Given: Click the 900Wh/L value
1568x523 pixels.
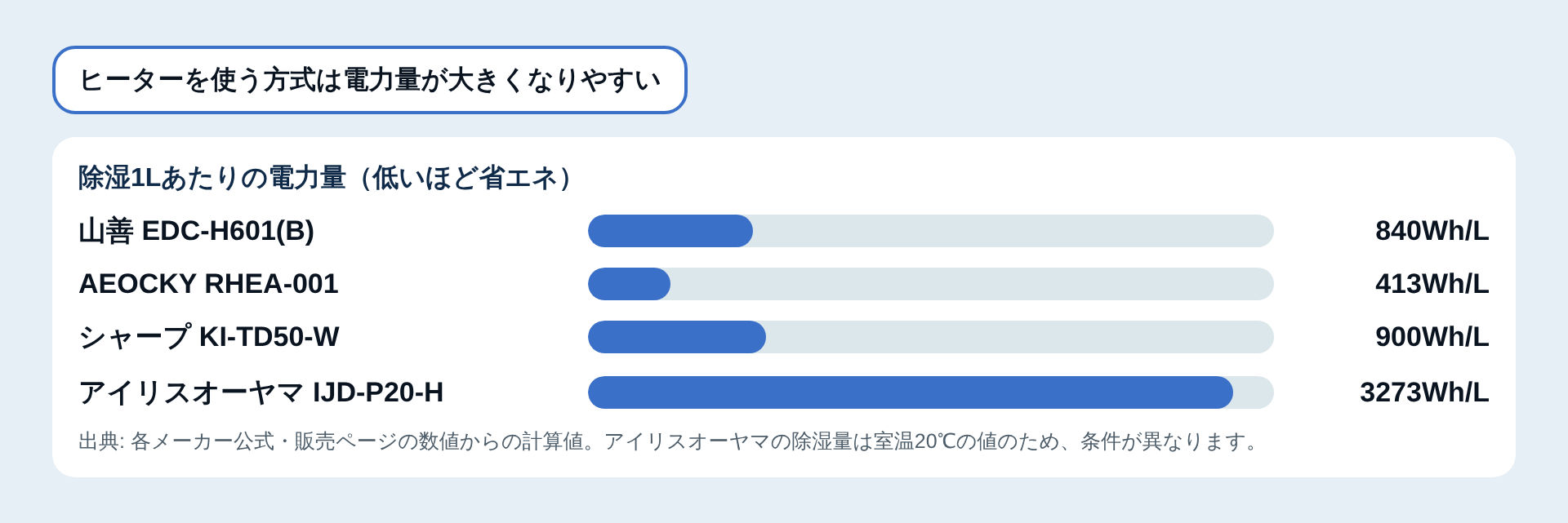Looking at the screenshot, I should pos(1432,337).
